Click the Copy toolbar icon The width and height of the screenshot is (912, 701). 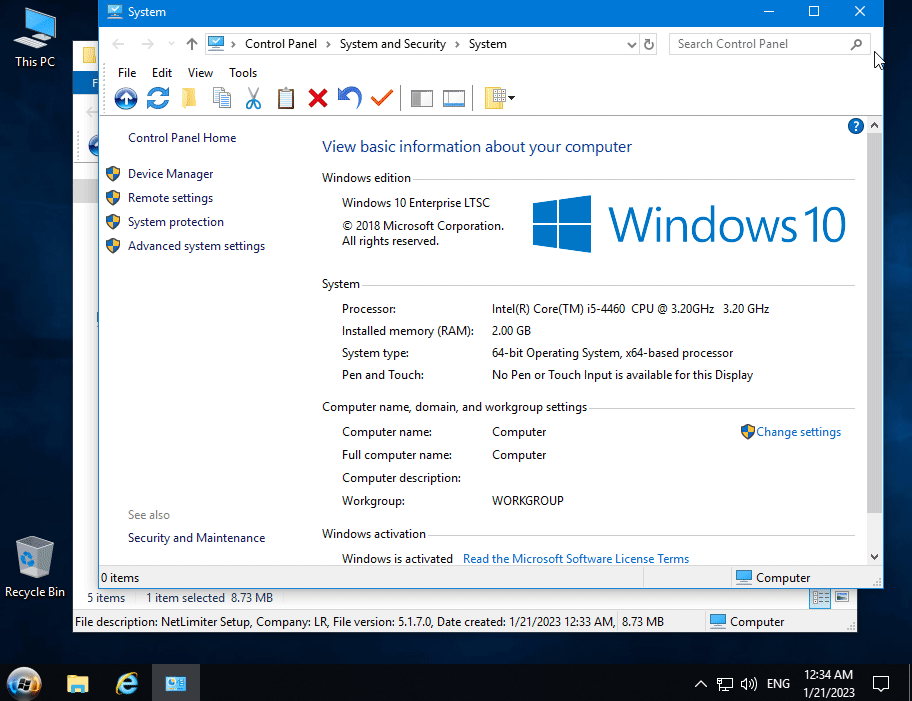point(222,98)
